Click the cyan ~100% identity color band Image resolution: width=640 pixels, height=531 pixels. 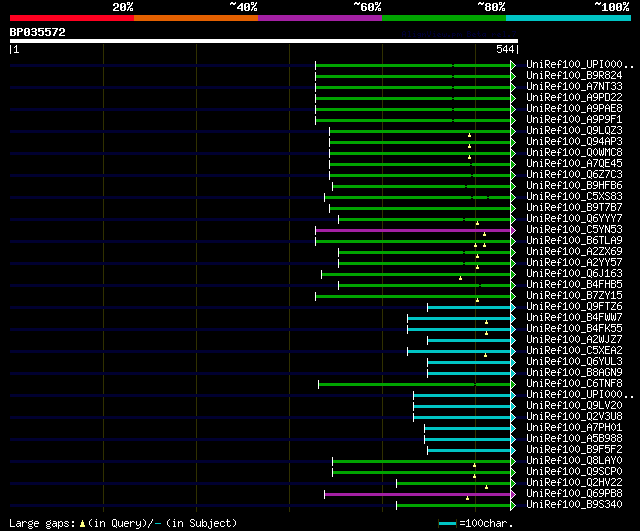[569, 18]
